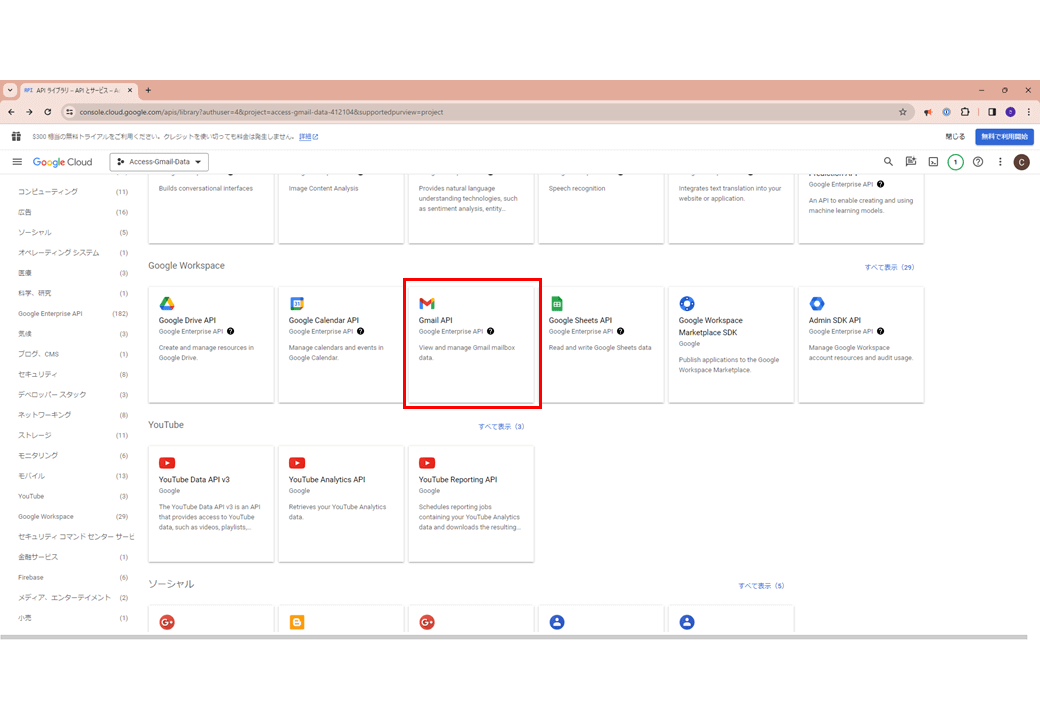Open the notifications badge showing 1

955,162
